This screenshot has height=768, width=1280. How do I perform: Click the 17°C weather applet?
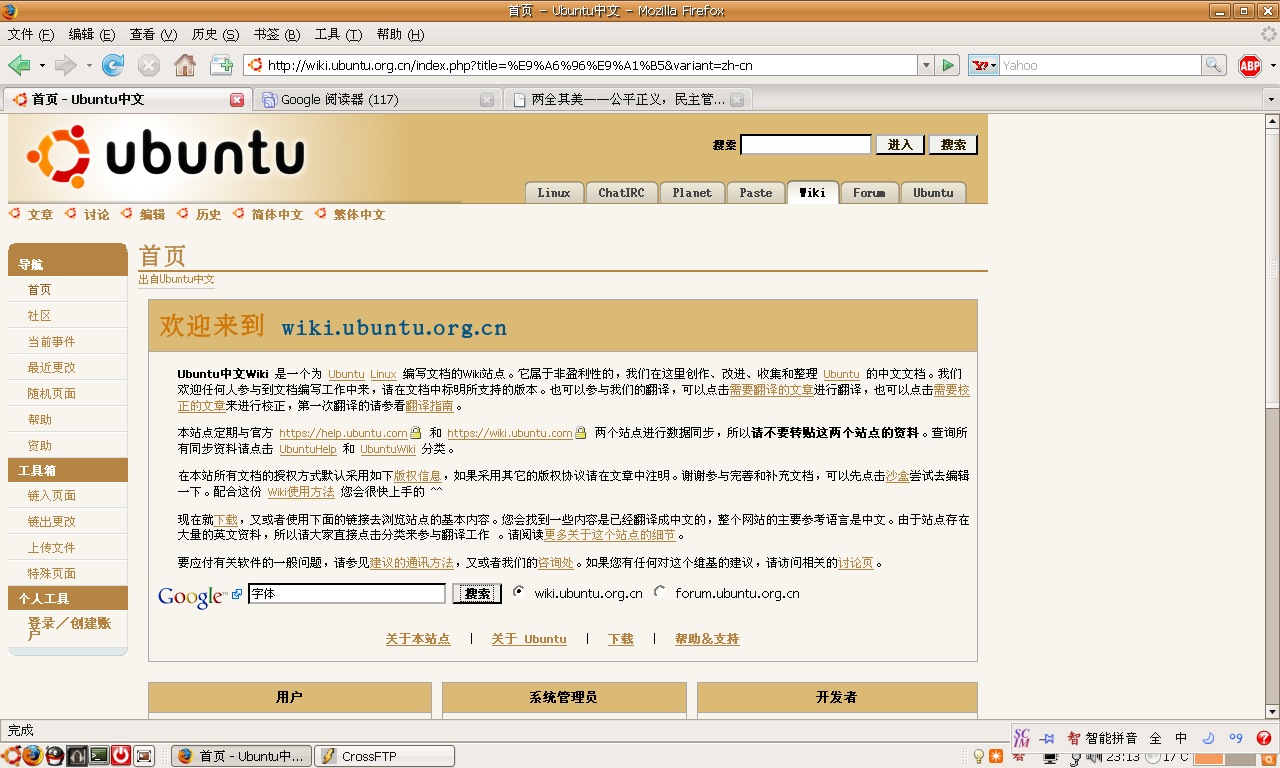(1167, 757)
